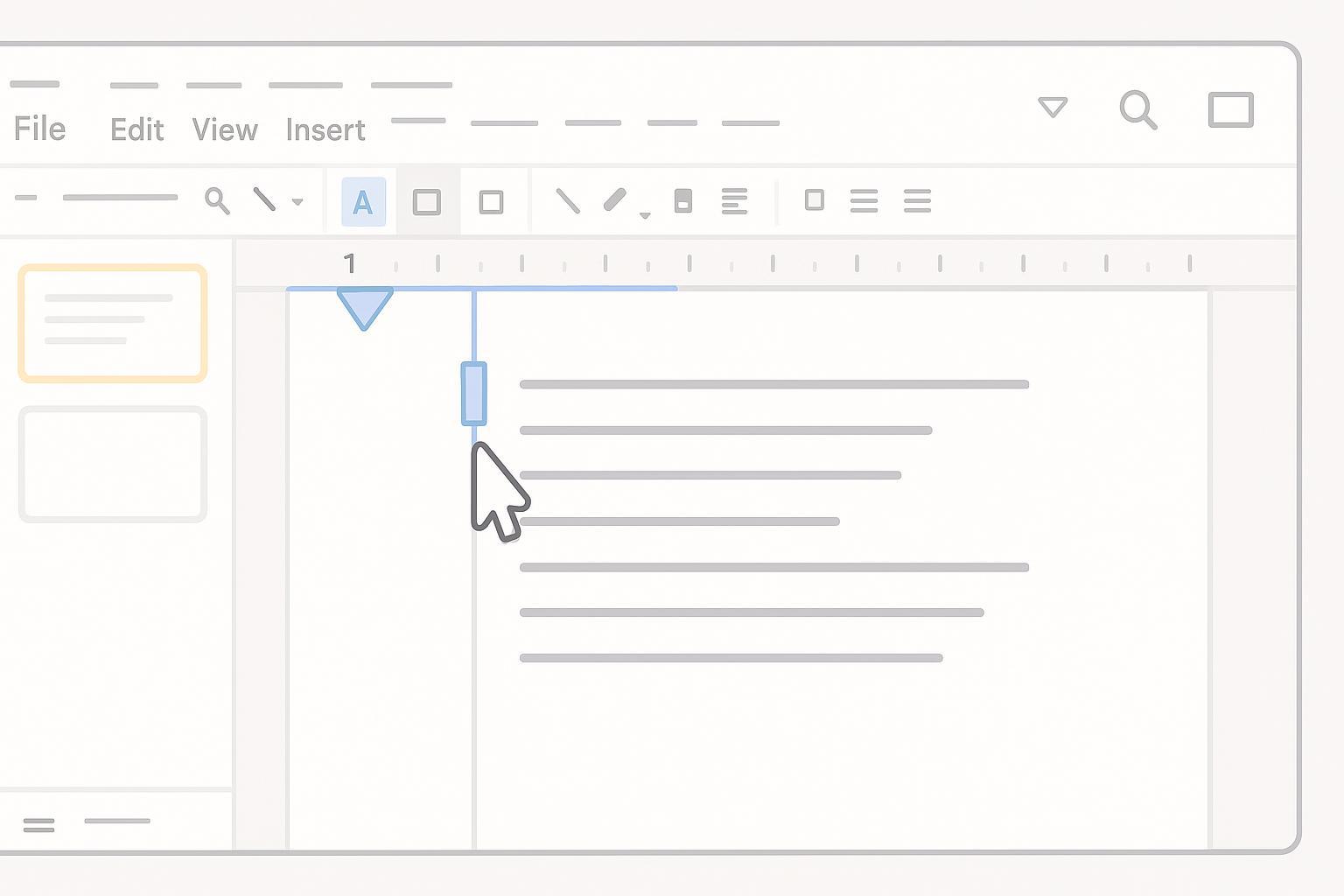Open the triangle dropdown near the search icon
The height and width of the screenshot is (896, 1344).
click(1053, 108)
